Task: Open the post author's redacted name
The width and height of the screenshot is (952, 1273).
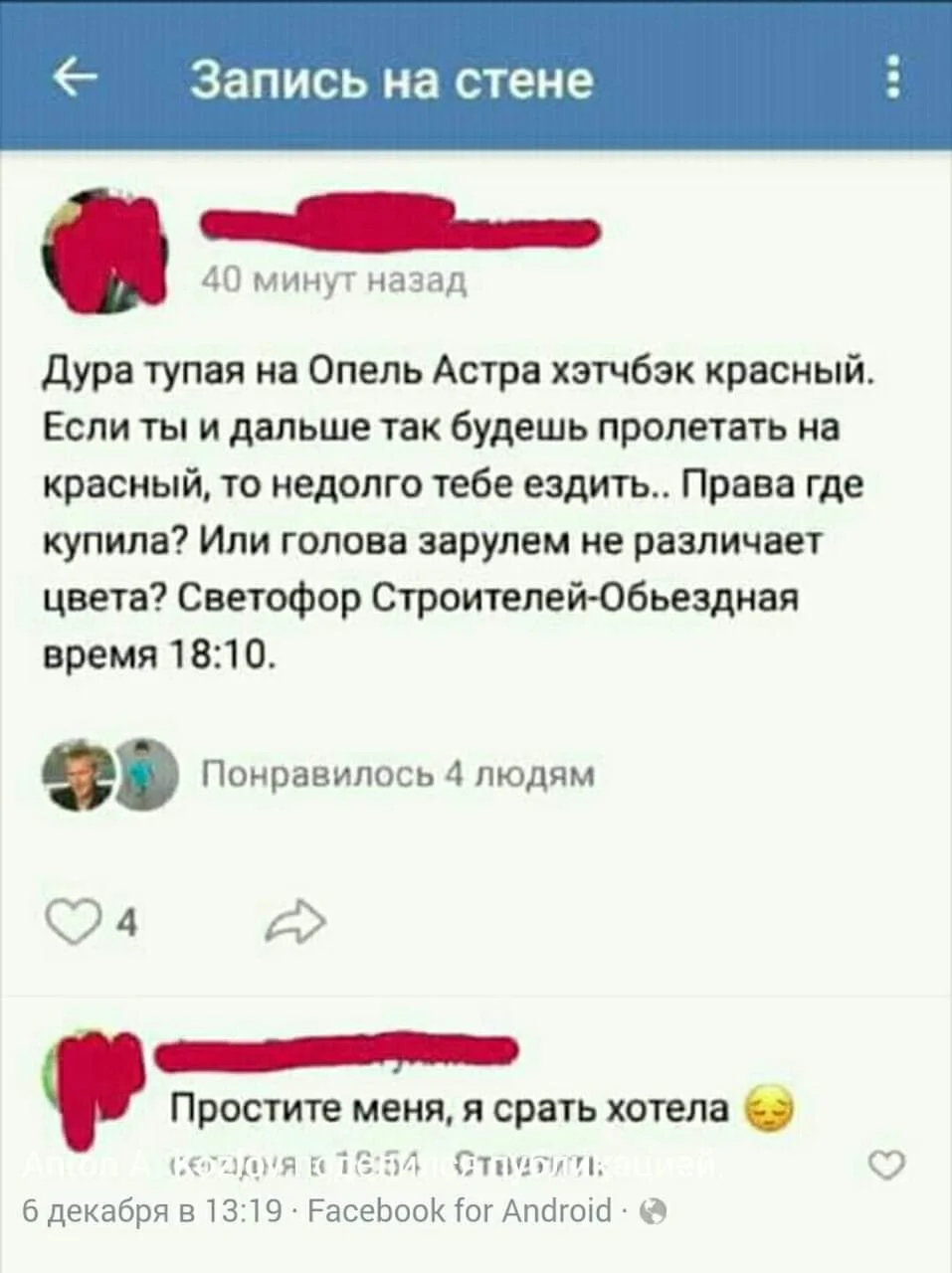Action: (400, 225)
